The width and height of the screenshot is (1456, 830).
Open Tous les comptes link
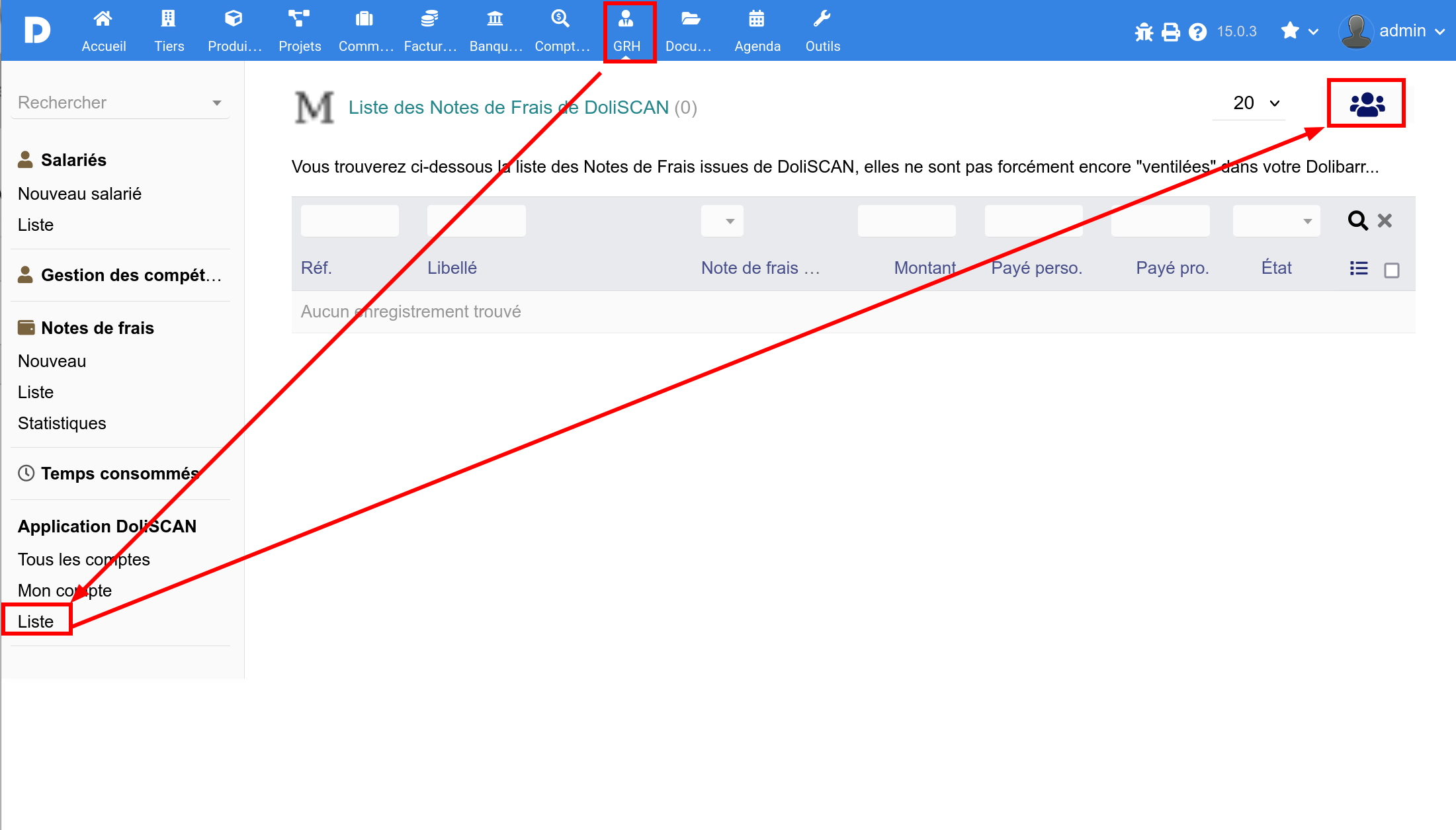coord(84,560)
